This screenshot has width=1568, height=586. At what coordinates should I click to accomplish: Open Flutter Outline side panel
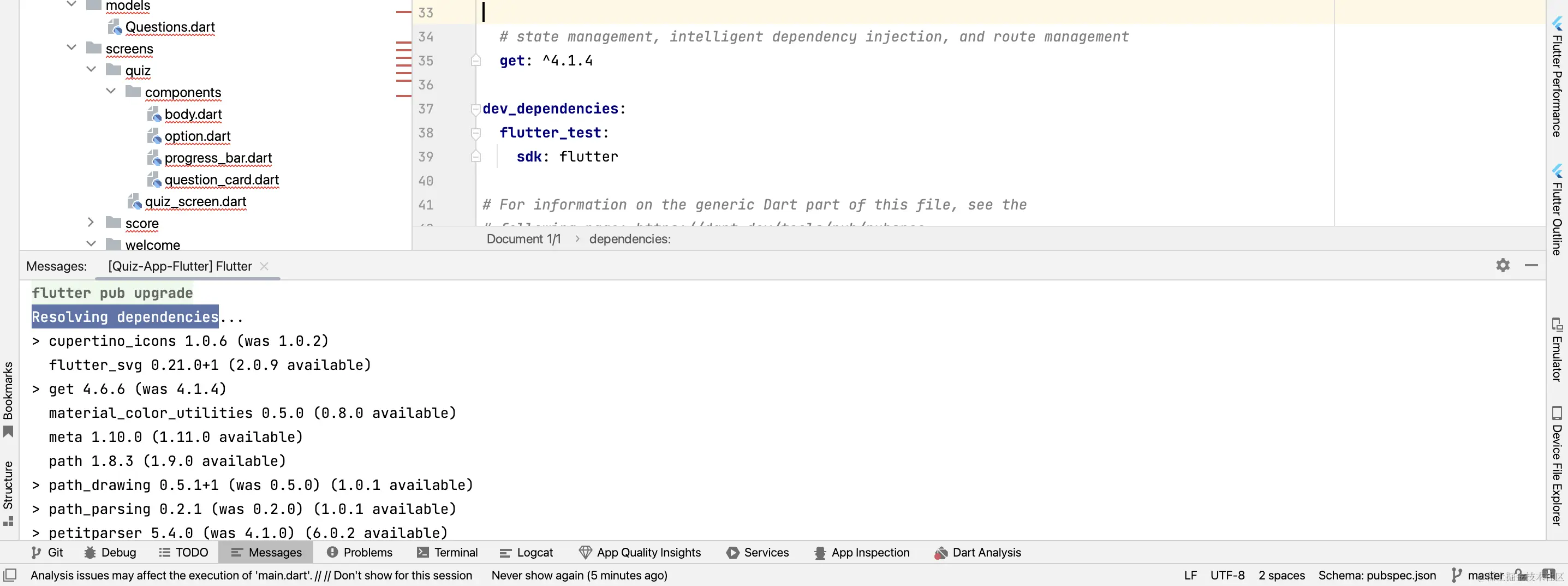[x=1557, y=210]
